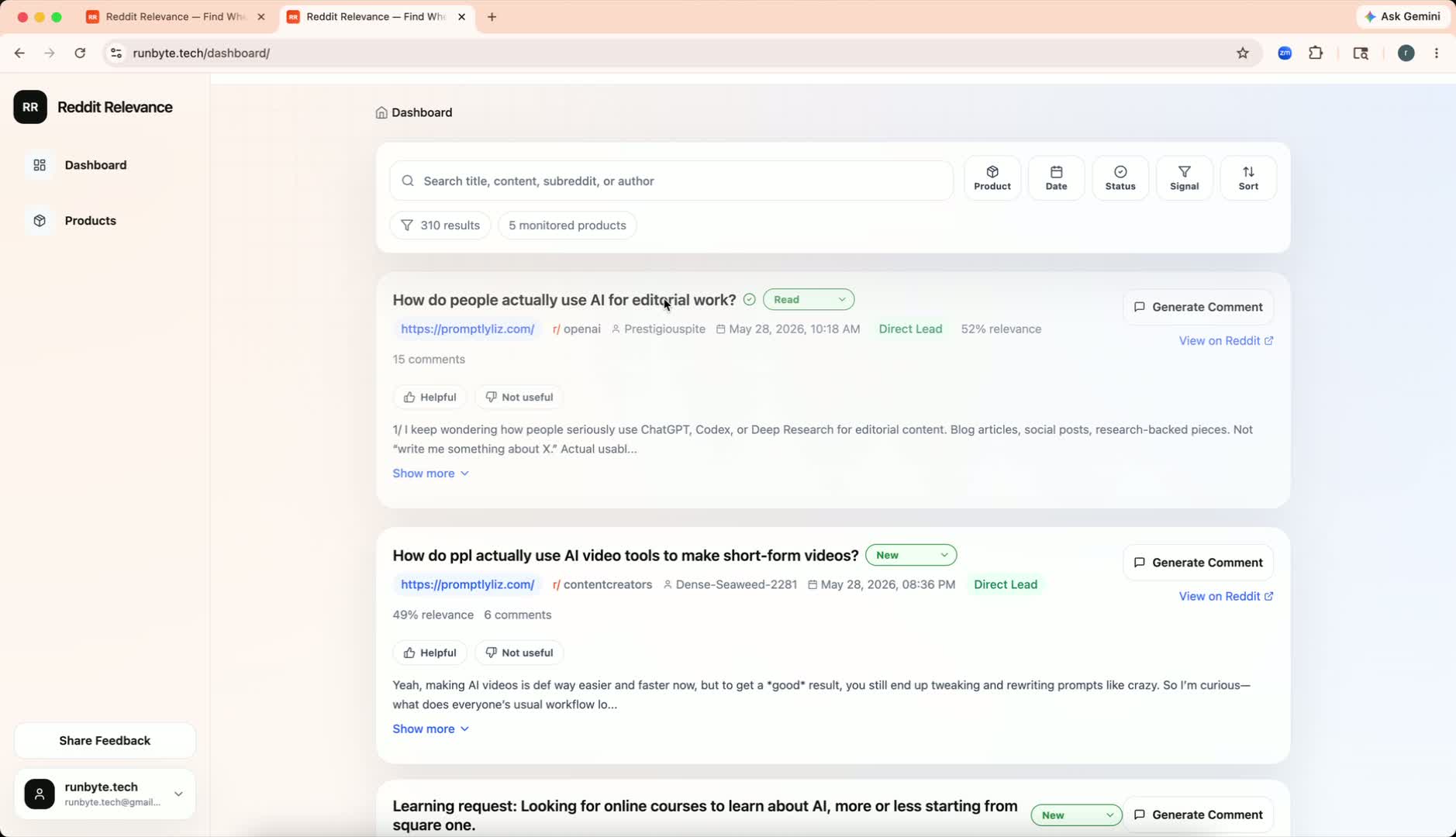Open the Status filter
This screenshot has width=1456, height=837.
(1120, 178)
